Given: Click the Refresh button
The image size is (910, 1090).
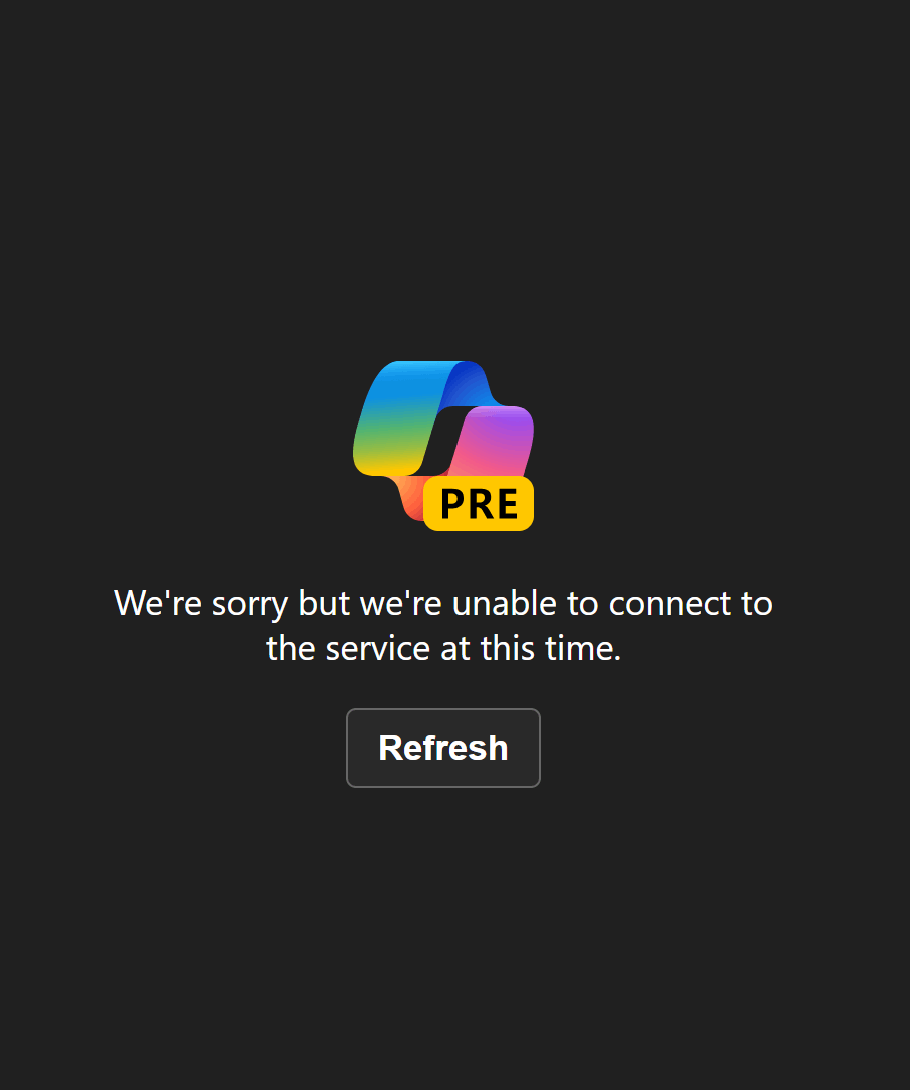Looking at the screenshot, I should (443, 748).
